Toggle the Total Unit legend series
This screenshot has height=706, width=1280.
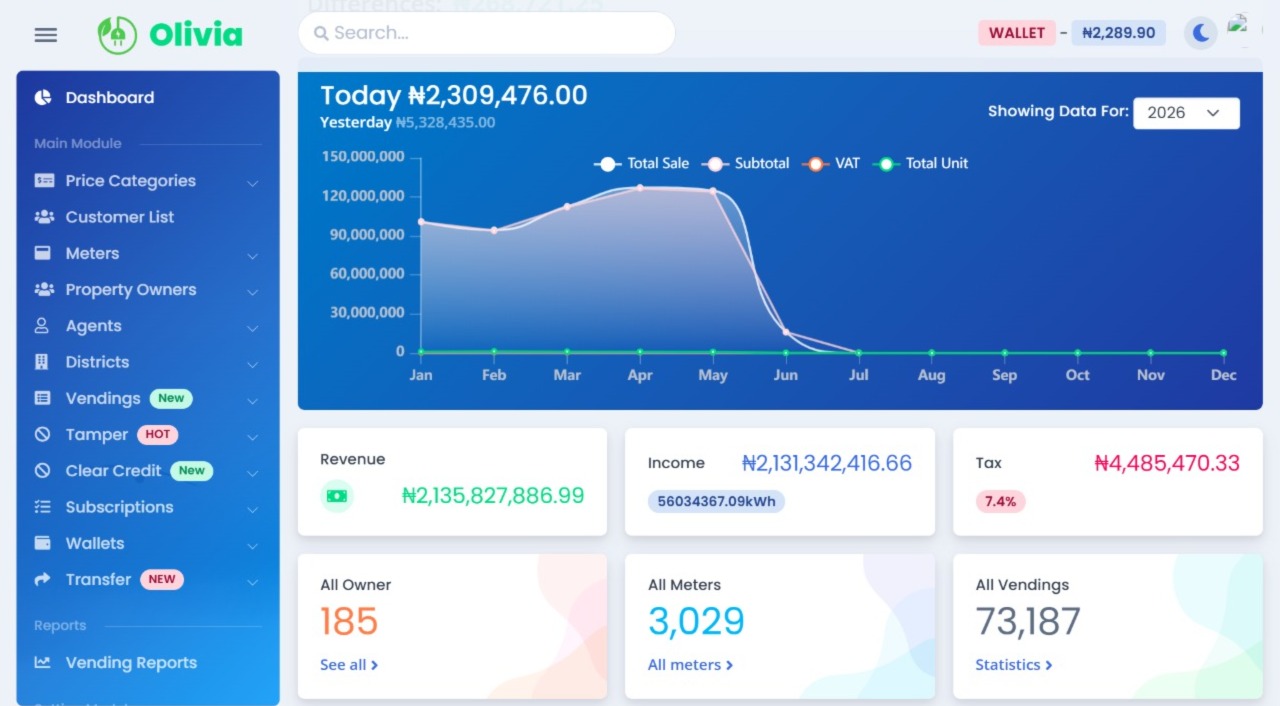click(x=921, y=163)
